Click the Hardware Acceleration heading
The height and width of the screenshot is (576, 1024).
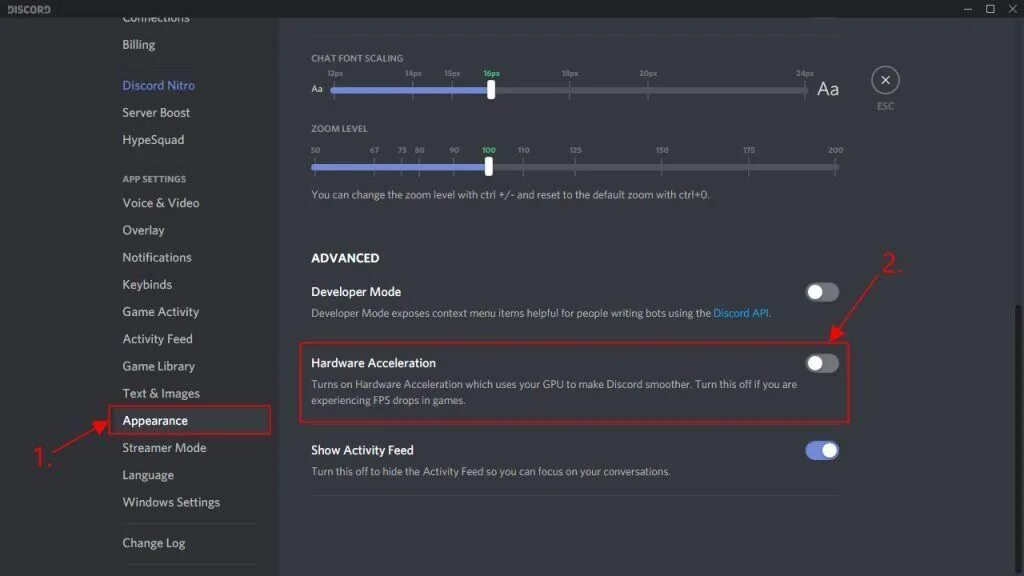pos(373,363)
